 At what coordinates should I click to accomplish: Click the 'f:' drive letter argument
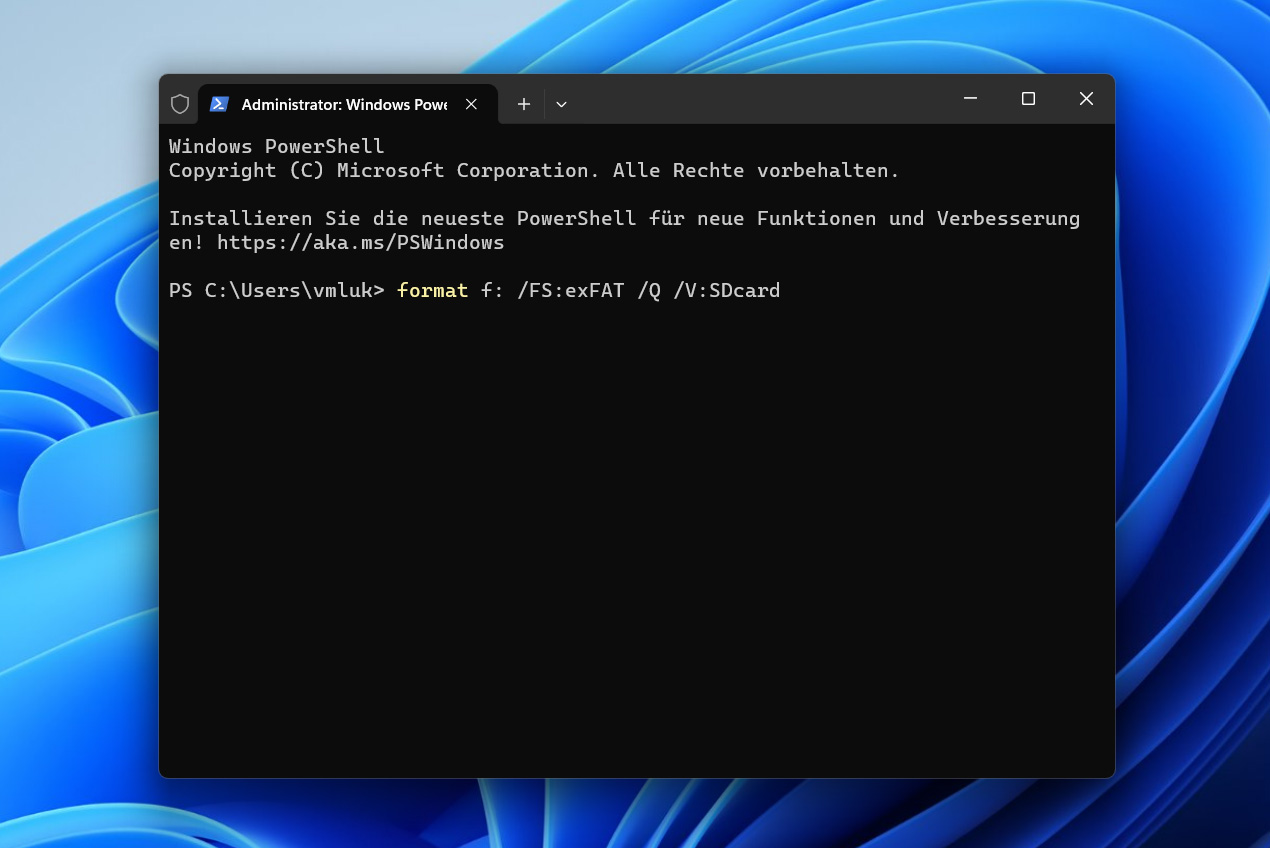point(493,290)
